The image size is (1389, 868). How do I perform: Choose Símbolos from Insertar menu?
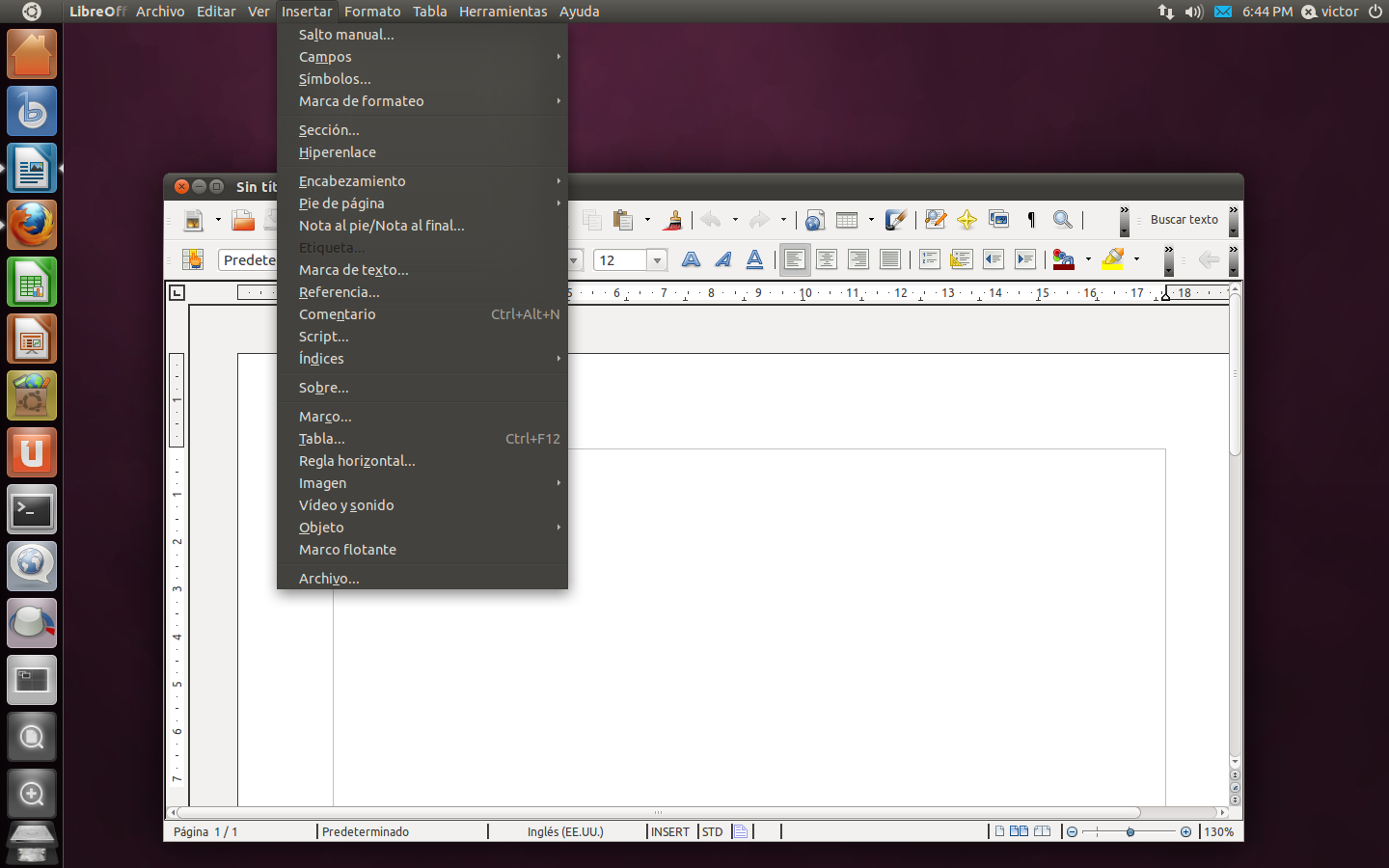point(422,79)
